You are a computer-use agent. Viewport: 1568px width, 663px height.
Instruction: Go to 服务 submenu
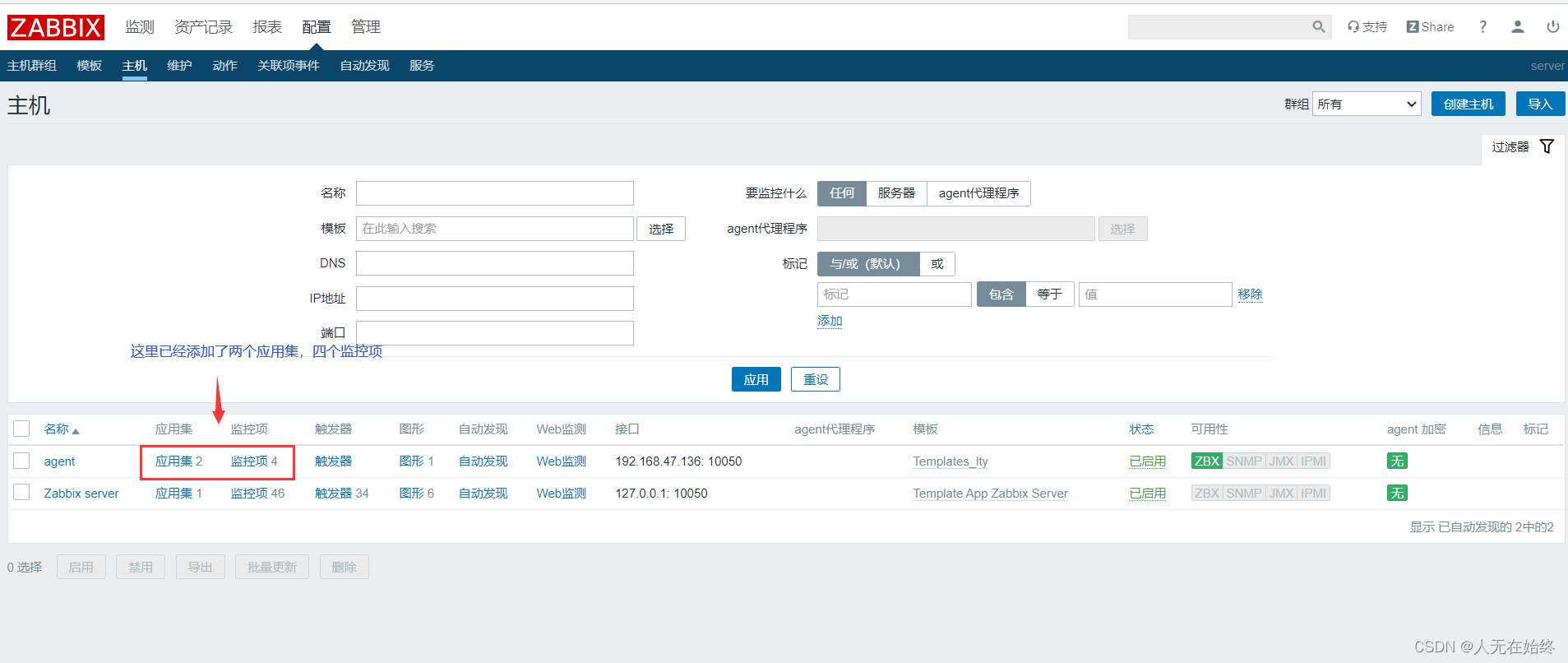(x=422, y=66)
